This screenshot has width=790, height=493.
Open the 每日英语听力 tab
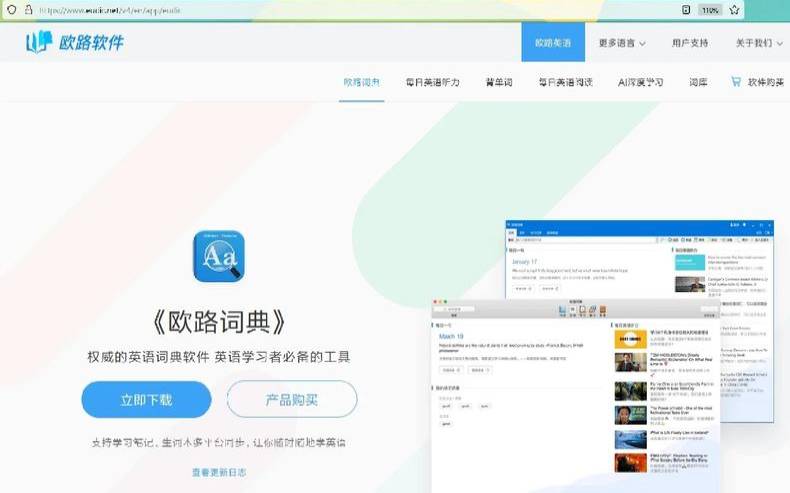(x=432, y=82)
